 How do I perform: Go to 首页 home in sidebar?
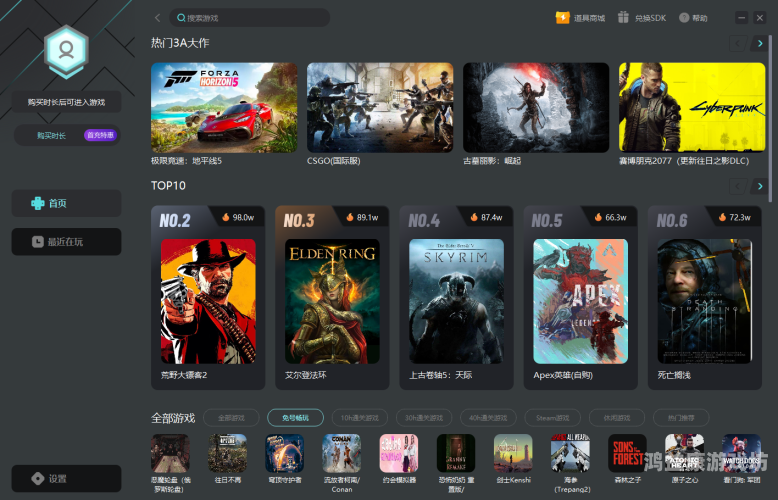(66, 203)
